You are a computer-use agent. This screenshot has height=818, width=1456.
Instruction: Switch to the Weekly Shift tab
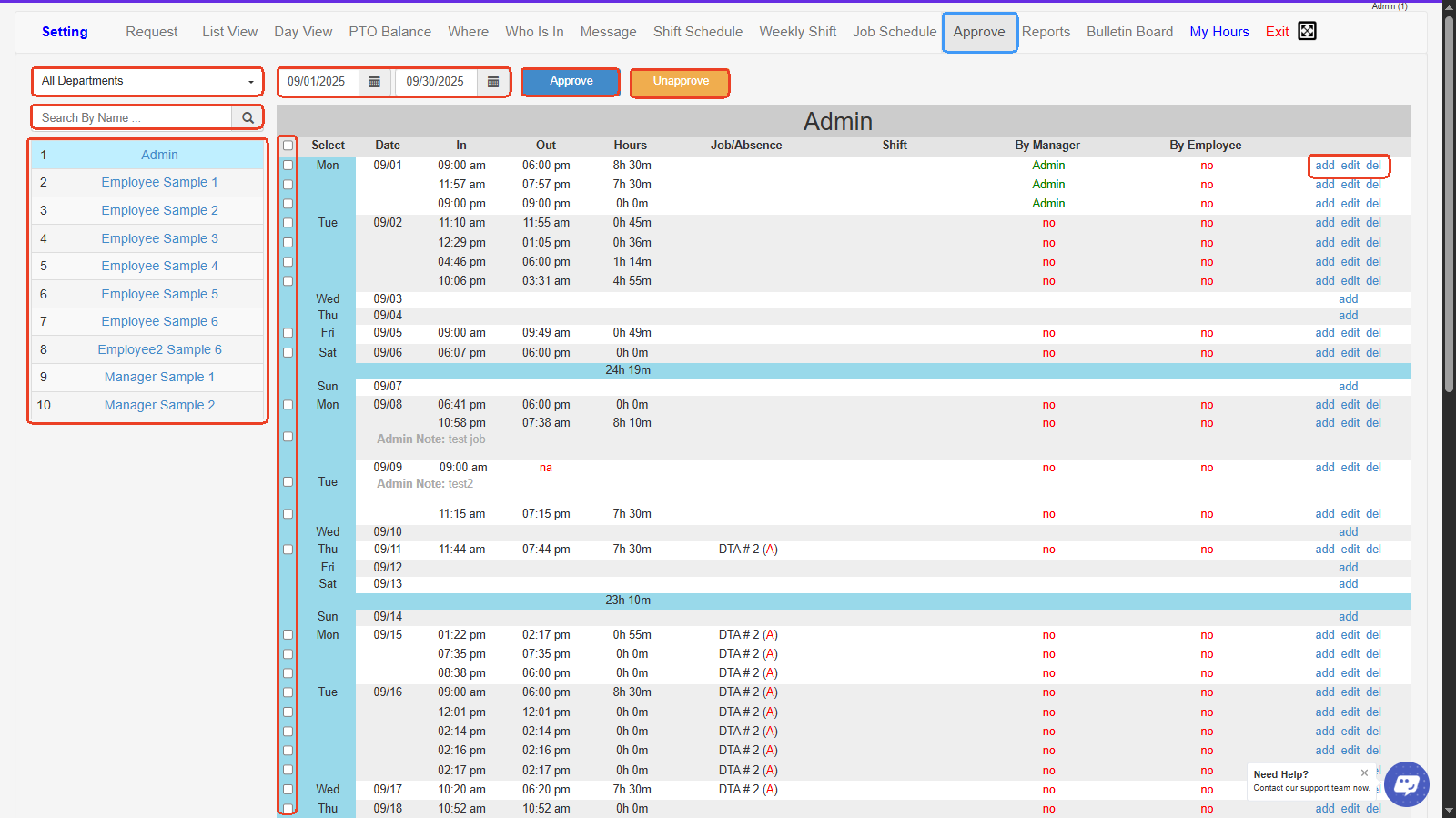click(x=797, y=32)
